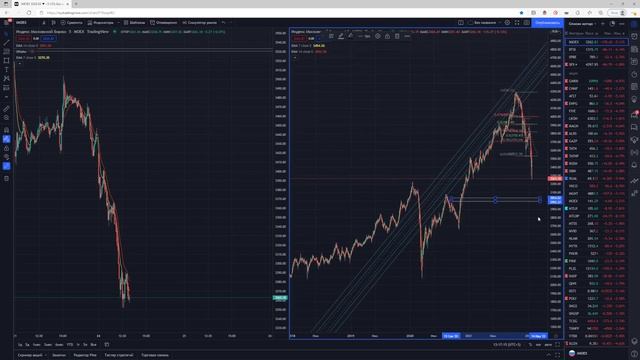
Task: Open the Fibonacci and pitchfork tools
Action: tap(6, 52)
